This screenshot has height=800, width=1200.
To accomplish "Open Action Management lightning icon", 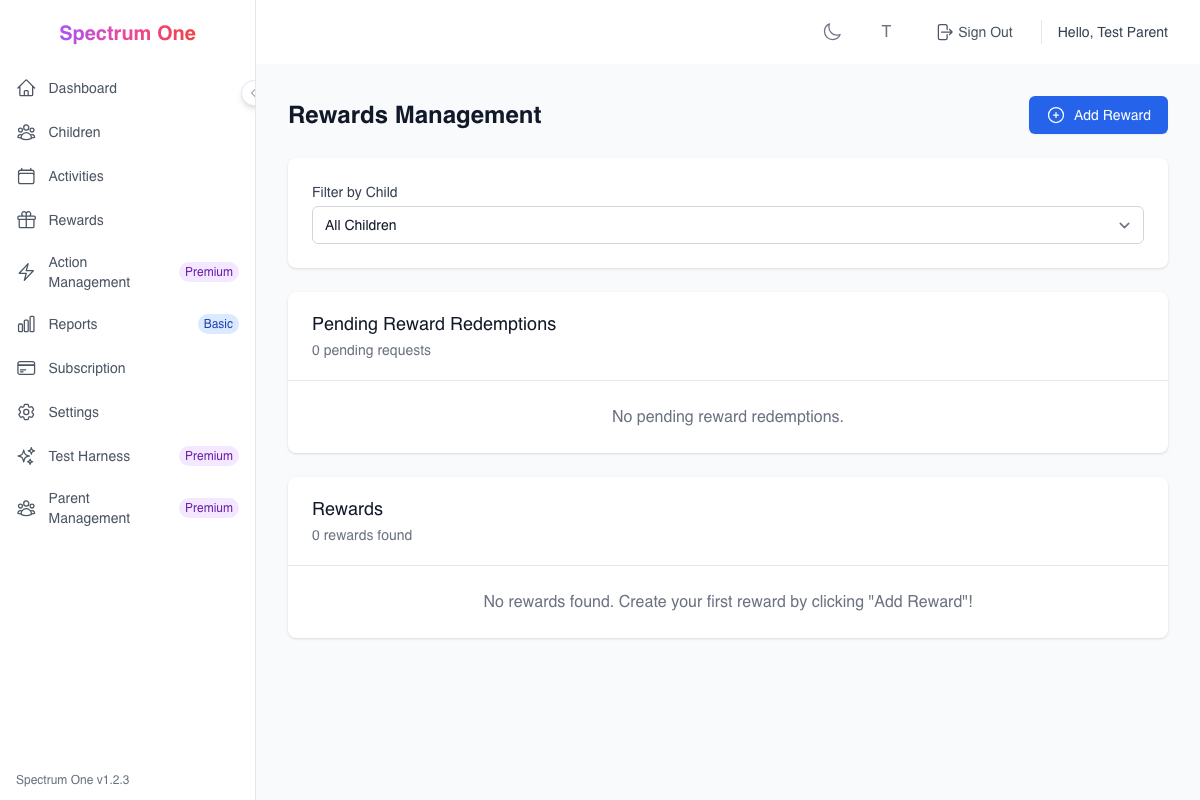I will coord(26,271).
